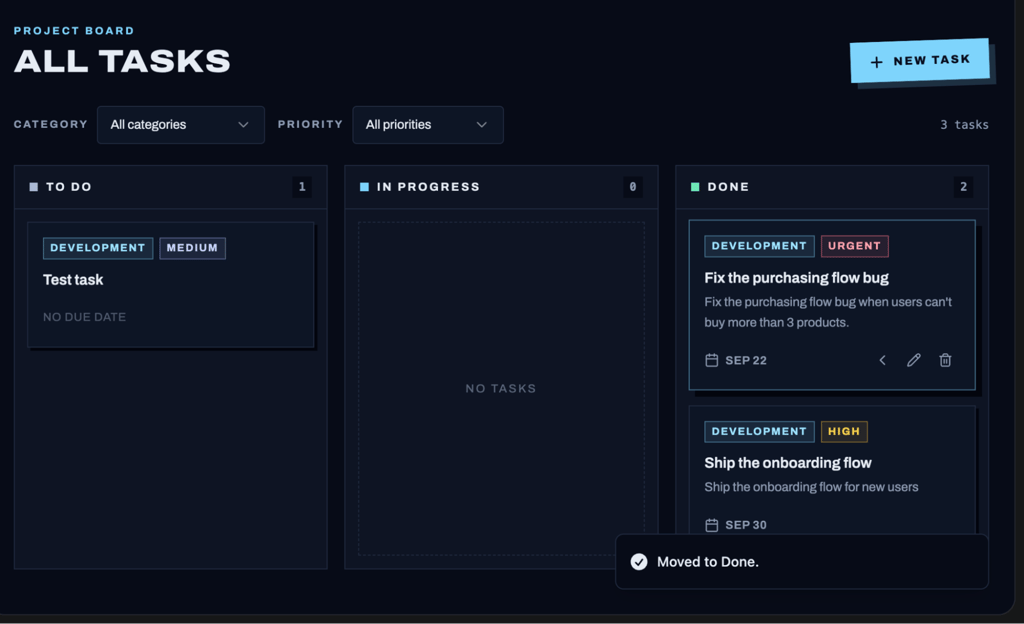
Task: Click the To Do count badge
Action: coord(302,187)
